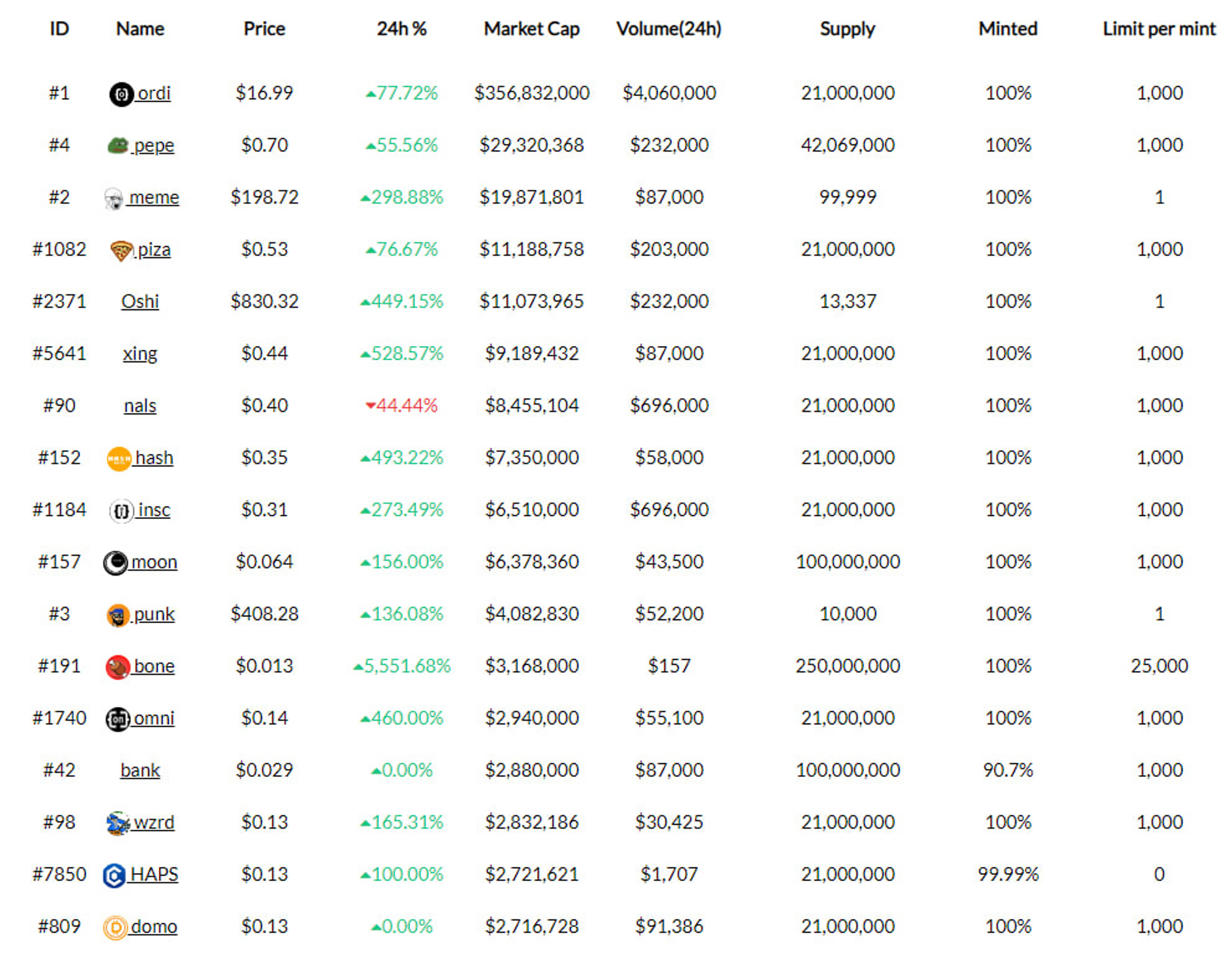Open the Oshi token link
This screenshot has width=1232, height=955.
(140, 302)
